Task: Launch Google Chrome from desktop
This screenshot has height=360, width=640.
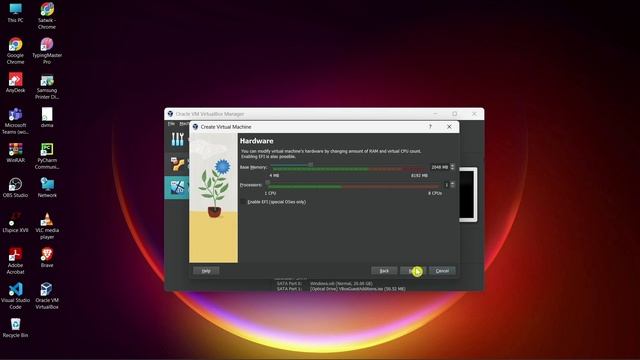Action: [x=16, y=51]
